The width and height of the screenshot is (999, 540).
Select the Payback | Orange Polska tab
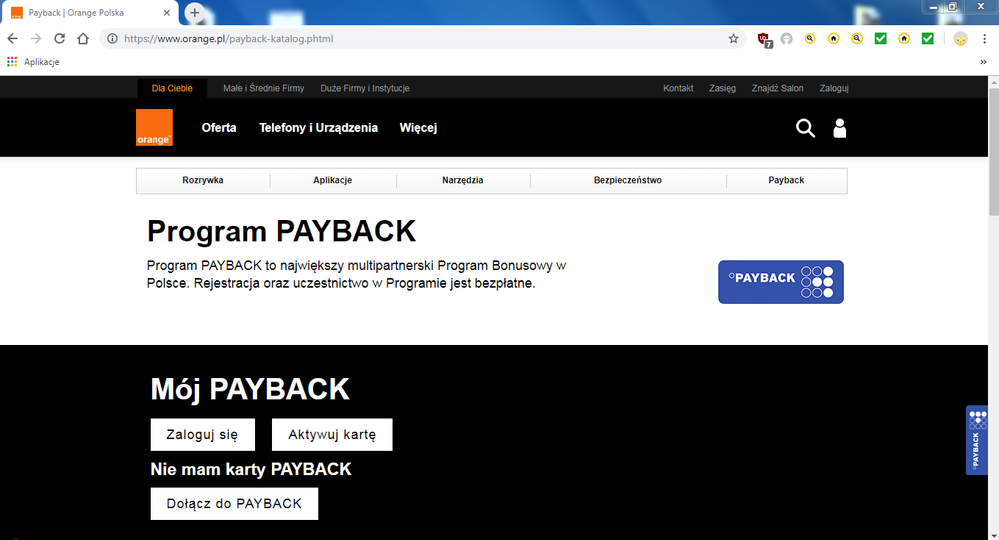coord(89,12)
